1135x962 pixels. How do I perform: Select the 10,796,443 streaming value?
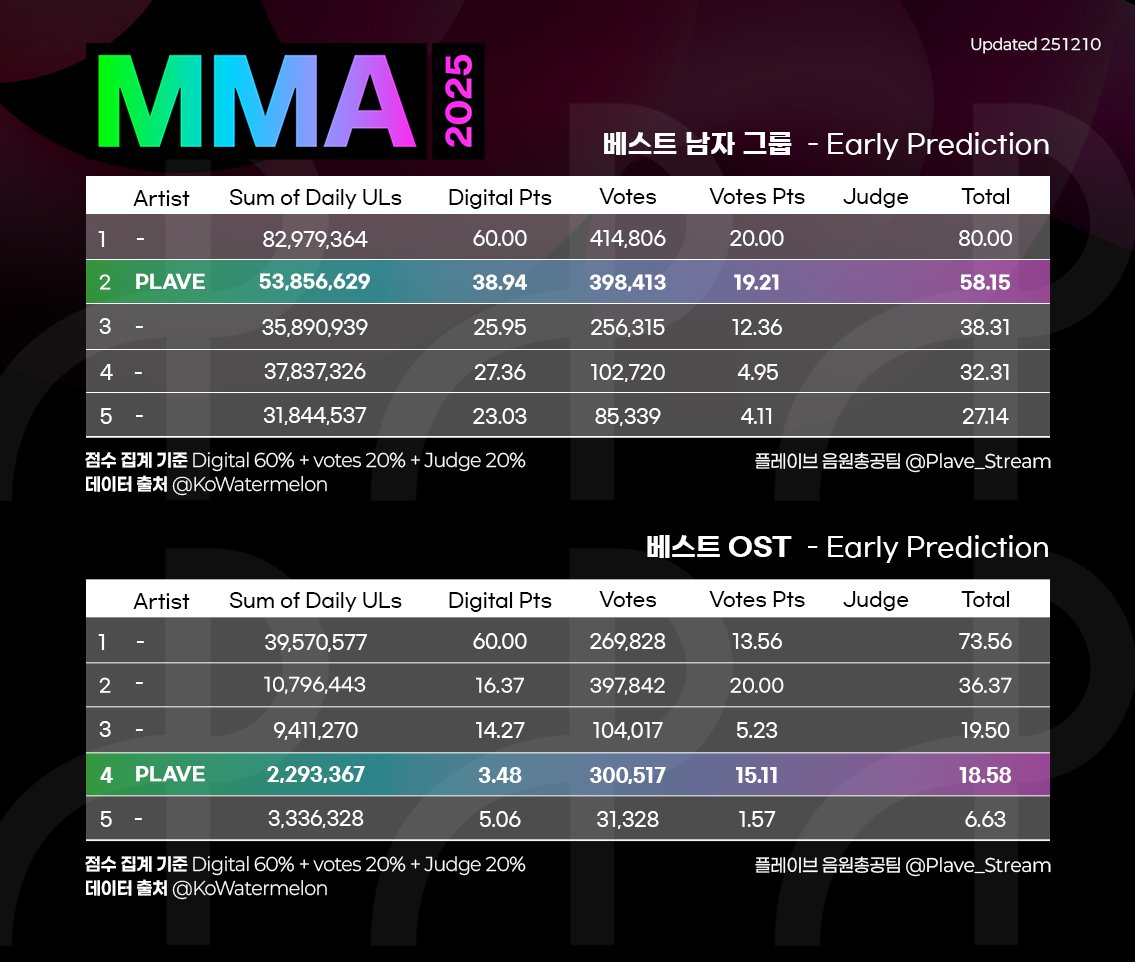pyautogui.click(x=315, y=685)
